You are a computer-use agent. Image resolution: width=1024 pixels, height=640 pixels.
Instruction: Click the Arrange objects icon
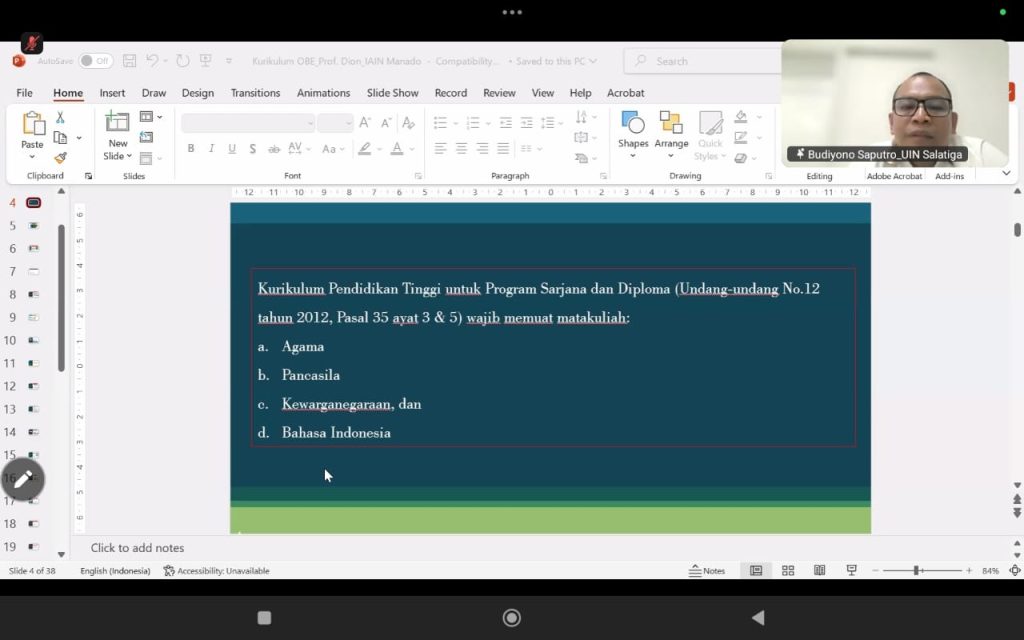pyautogui.click(x=671, y=123)
